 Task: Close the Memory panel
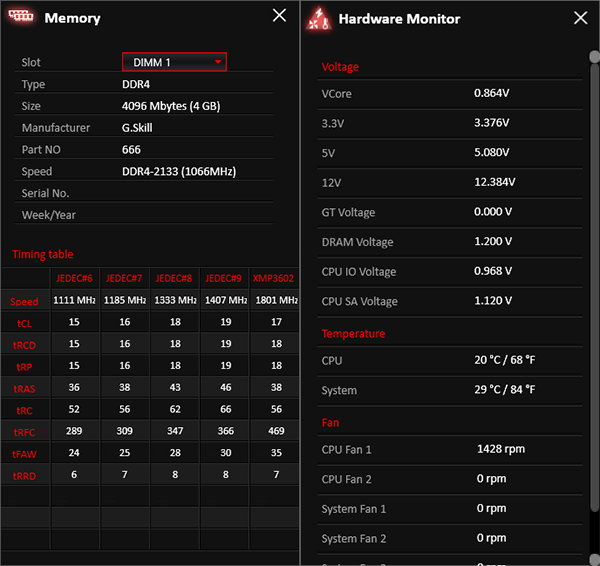[279, 16]
